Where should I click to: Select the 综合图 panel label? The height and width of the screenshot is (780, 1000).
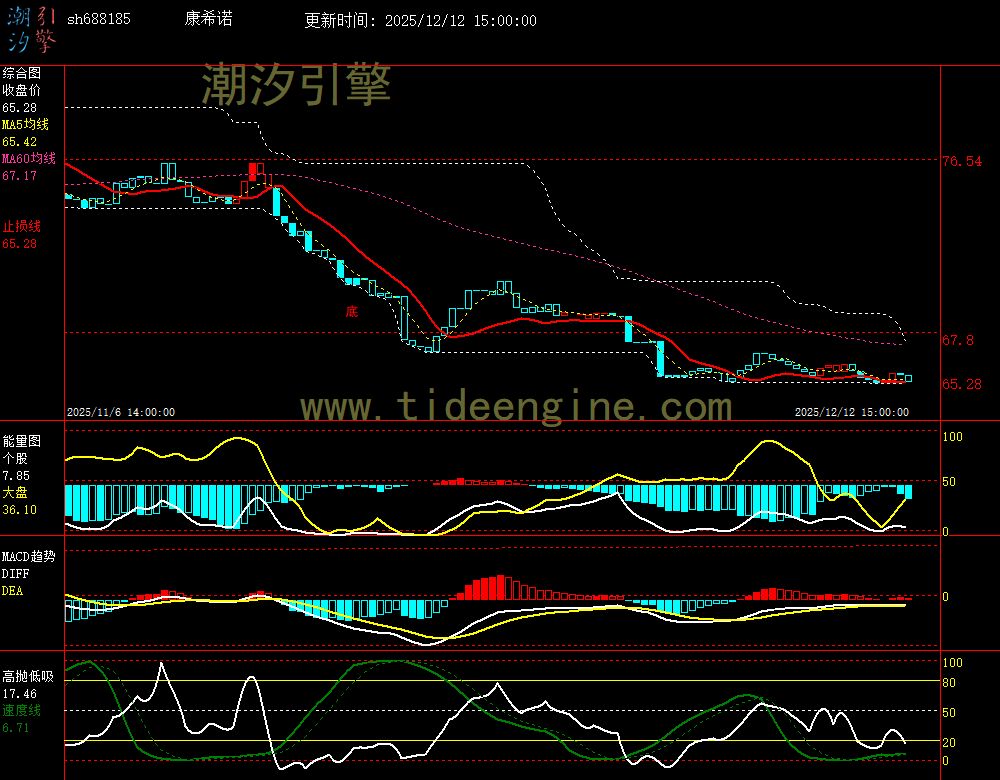(x=21, y=73)
